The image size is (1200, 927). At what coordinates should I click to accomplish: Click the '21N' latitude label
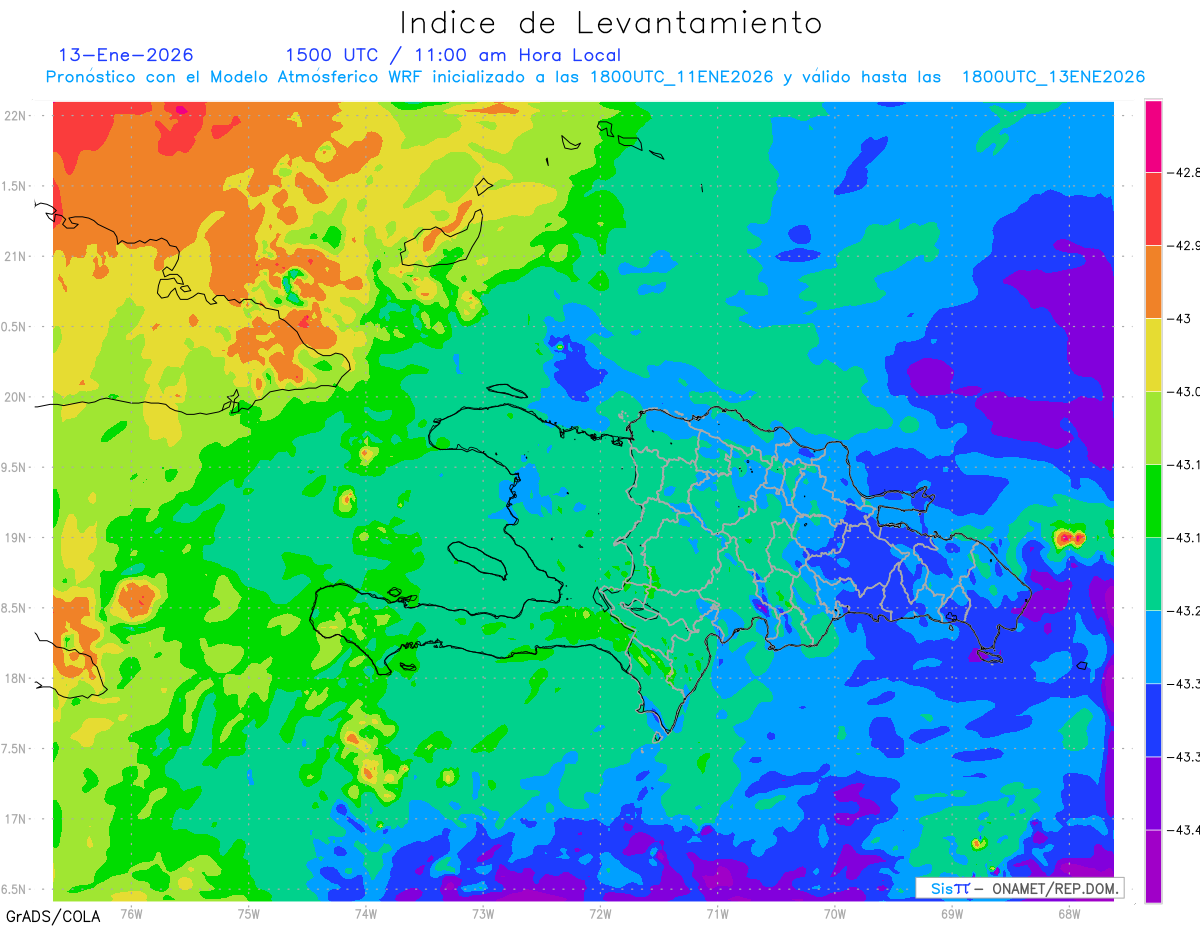[16, 257]
